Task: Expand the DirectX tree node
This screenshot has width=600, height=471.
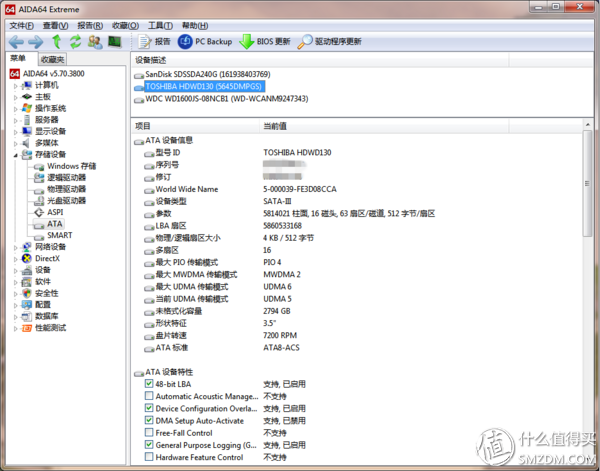Action: coord(16,259)
